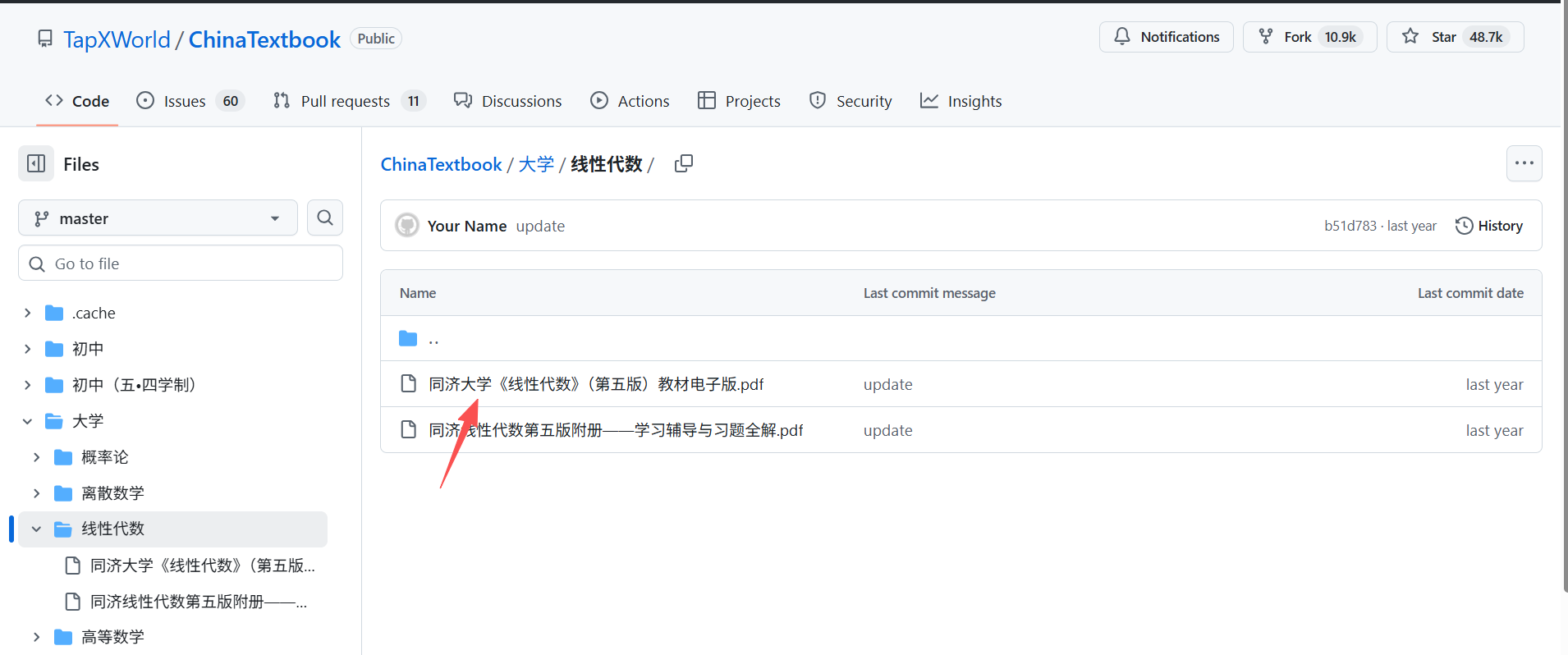Viewport: 1568px width, 655px height.
Task: Click file icon of 学习辅导与习题全解.pdf row
Action: coord(408,429)
